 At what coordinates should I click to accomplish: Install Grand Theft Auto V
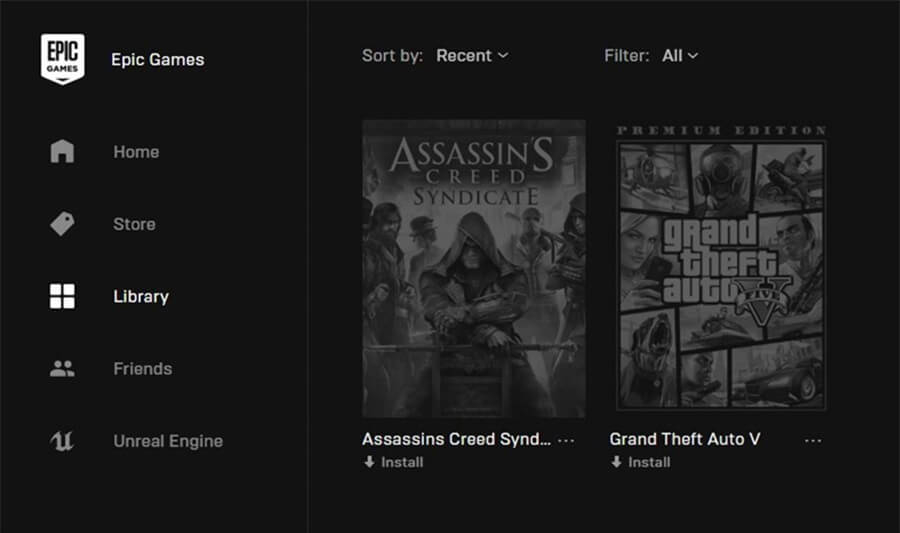[x=640, y=462]
